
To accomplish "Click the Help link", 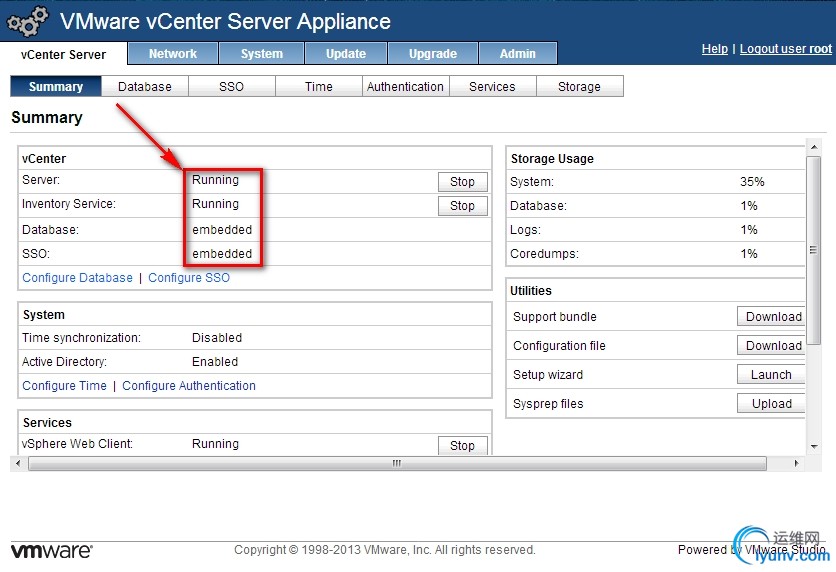I will click(x=714, y=49).
